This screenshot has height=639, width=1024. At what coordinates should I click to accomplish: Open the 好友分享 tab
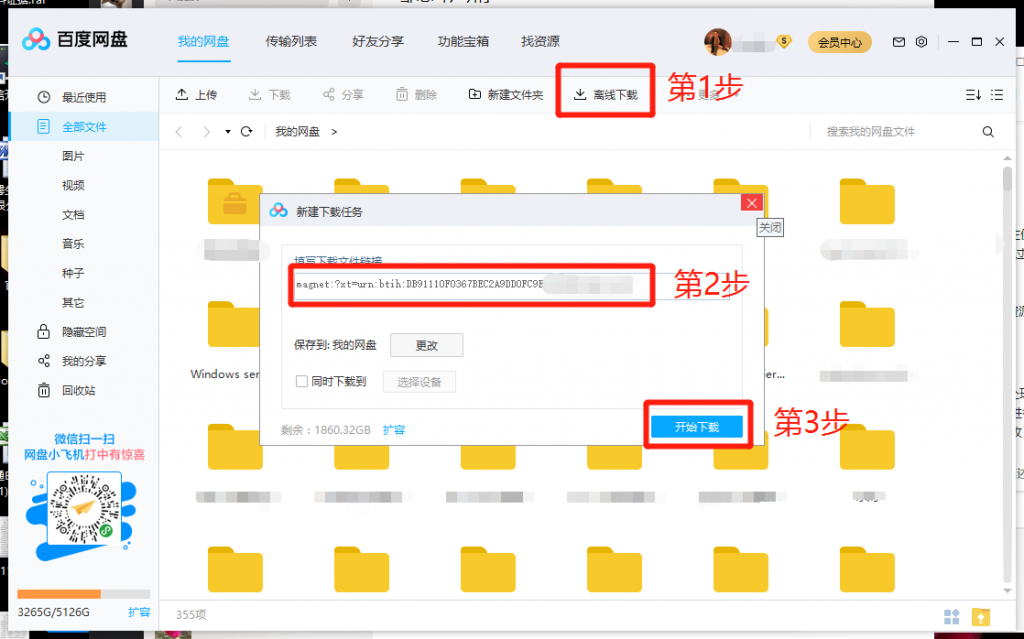point(377,42)
